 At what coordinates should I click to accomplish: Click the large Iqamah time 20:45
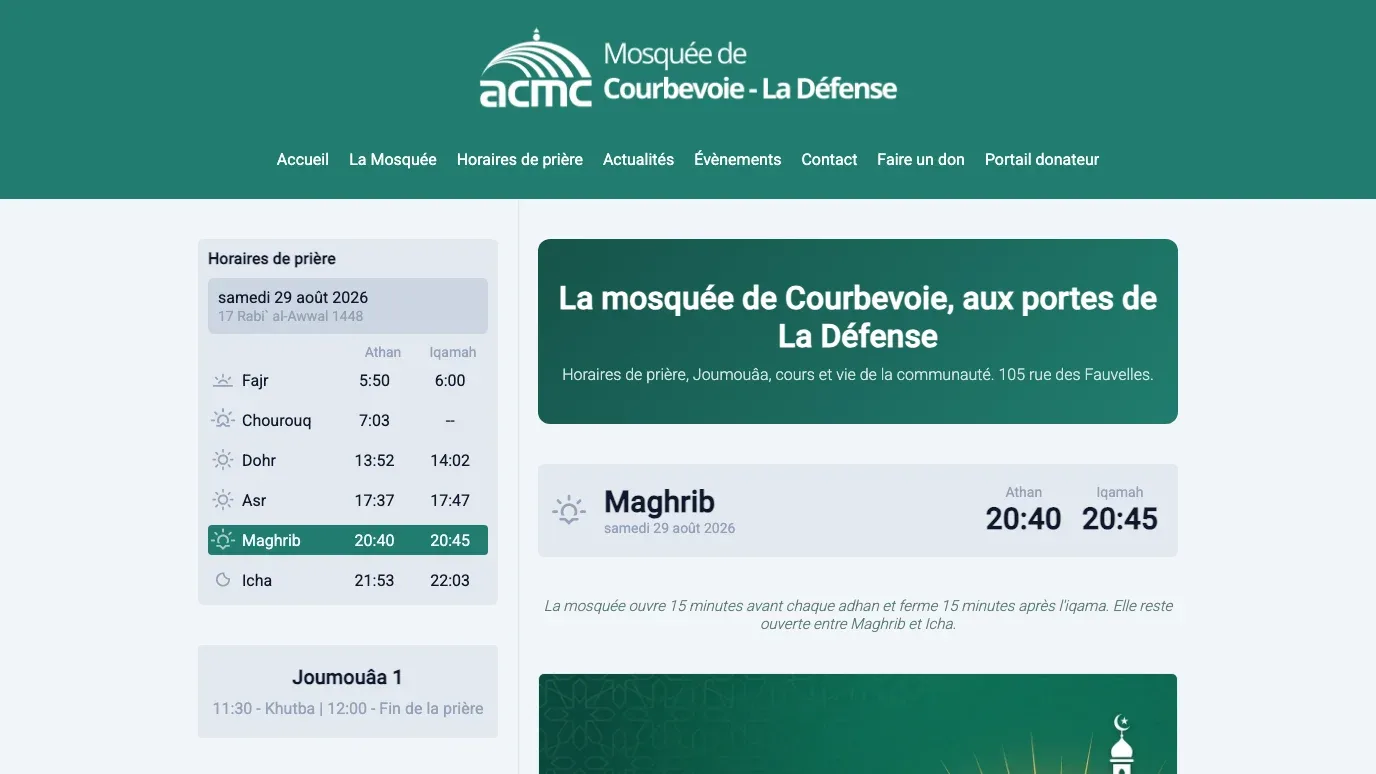(1120, 519)
